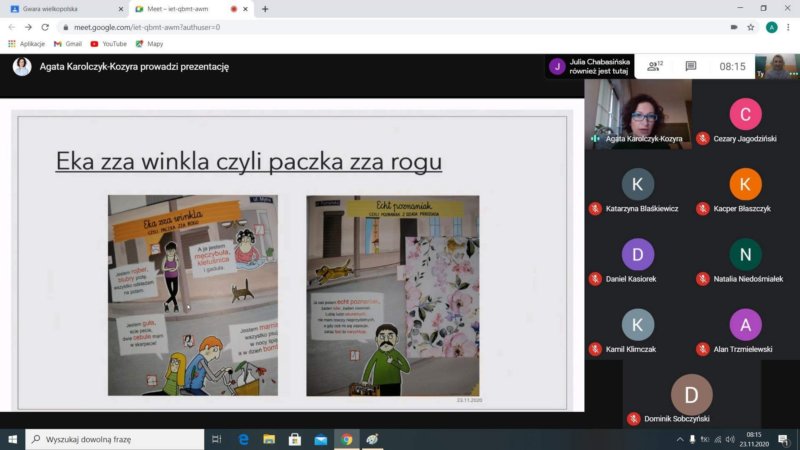The image size is (800, 450).
Task: Open the Chrome profile avatar
Action: [x=771, y=28]
